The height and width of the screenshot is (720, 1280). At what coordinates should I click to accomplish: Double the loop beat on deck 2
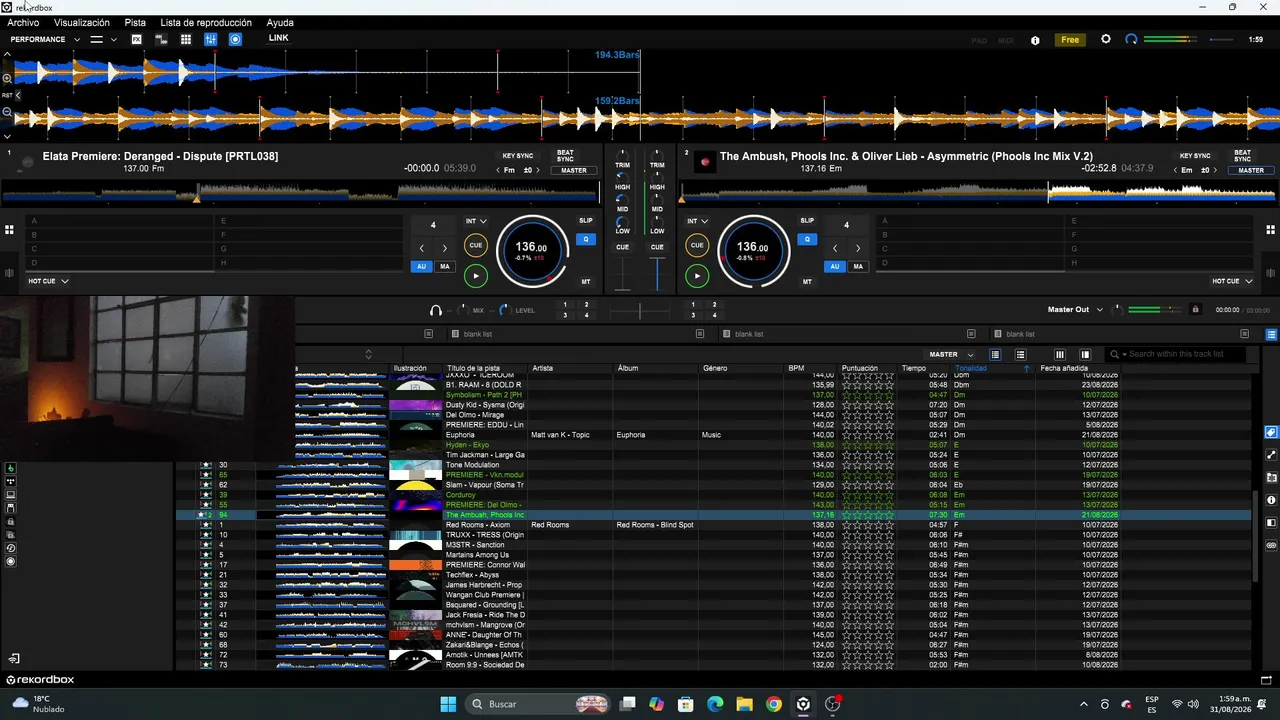click(857, 248)
